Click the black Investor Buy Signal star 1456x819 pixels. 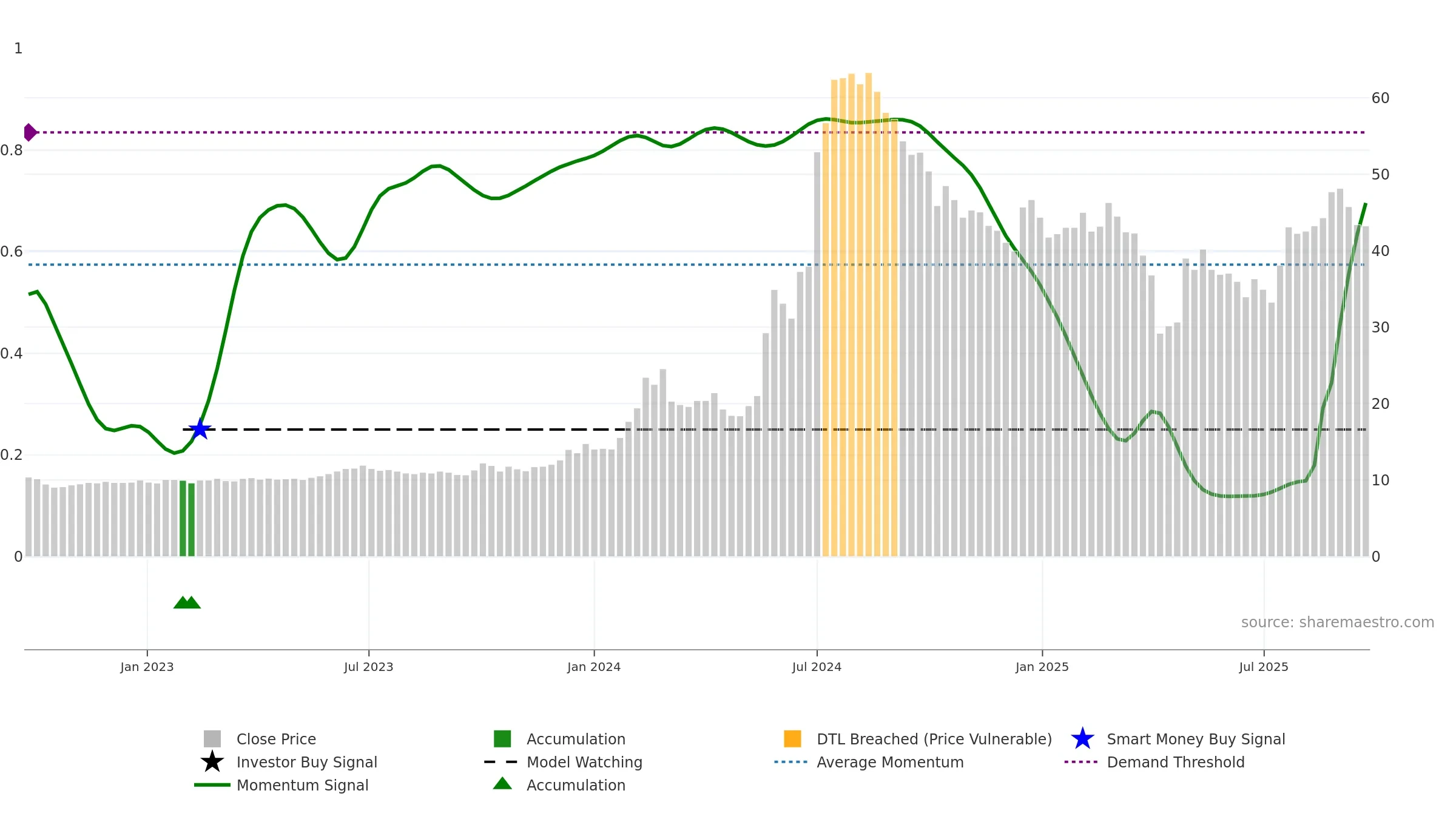point(212,762)
